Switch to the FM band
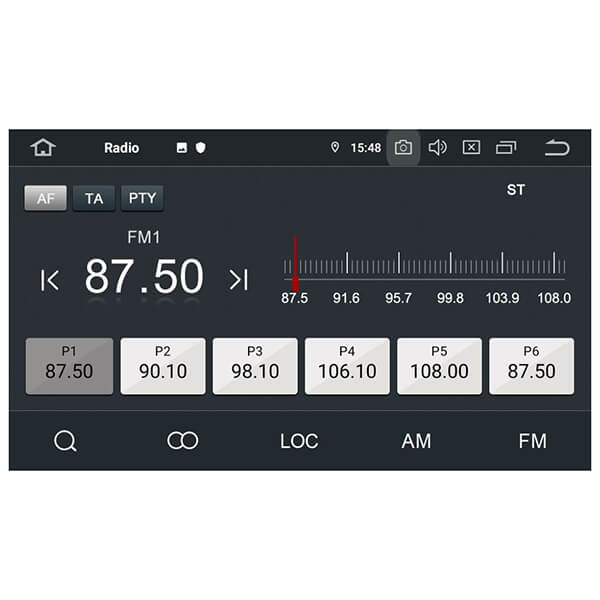 pyautogui.click(x=532, y=441)
